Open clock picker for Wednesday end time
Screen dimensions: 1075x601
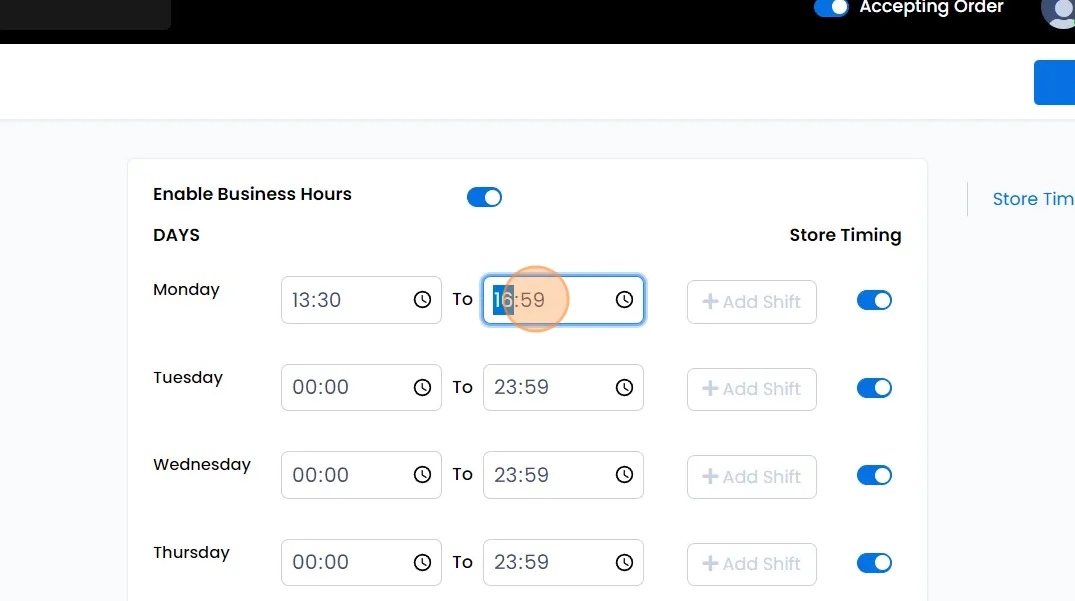(x=624, y=474)
